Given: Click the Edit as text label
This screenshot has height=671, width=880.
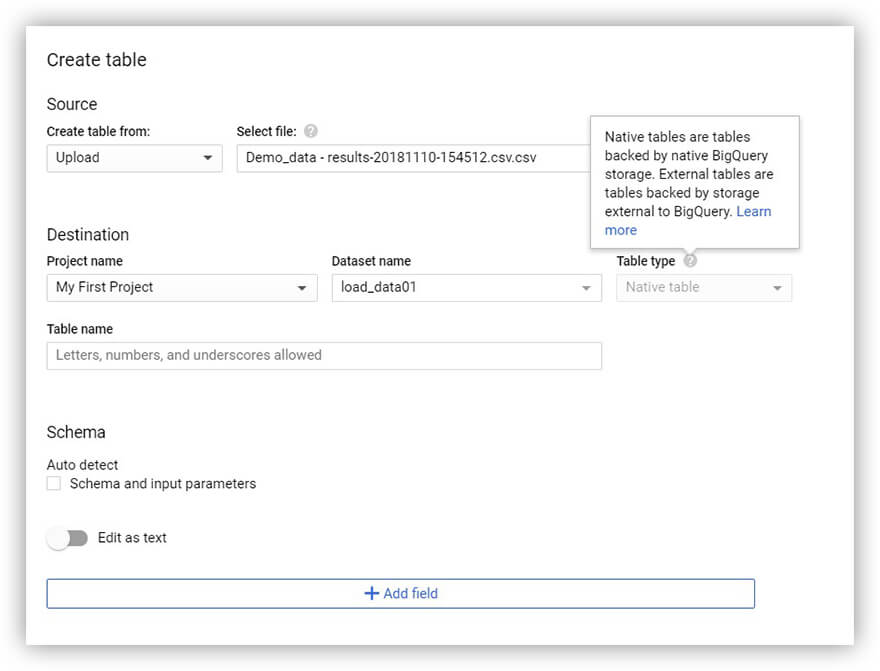Looking at the screenshot, I should click(x=132, y=538).
